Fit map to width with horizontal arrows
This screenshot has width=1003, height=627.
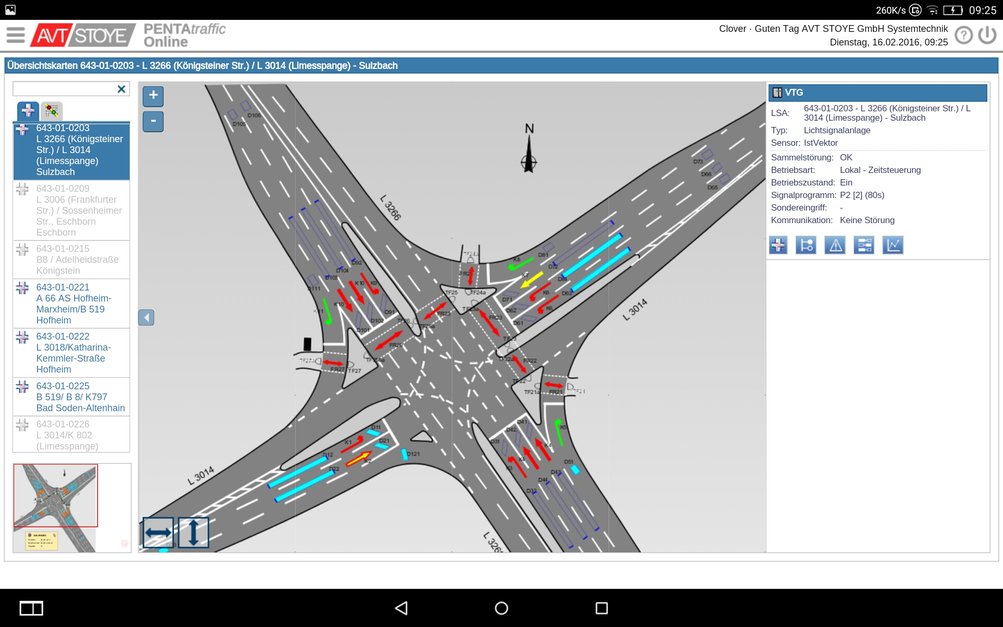click(x=158, y=532)
